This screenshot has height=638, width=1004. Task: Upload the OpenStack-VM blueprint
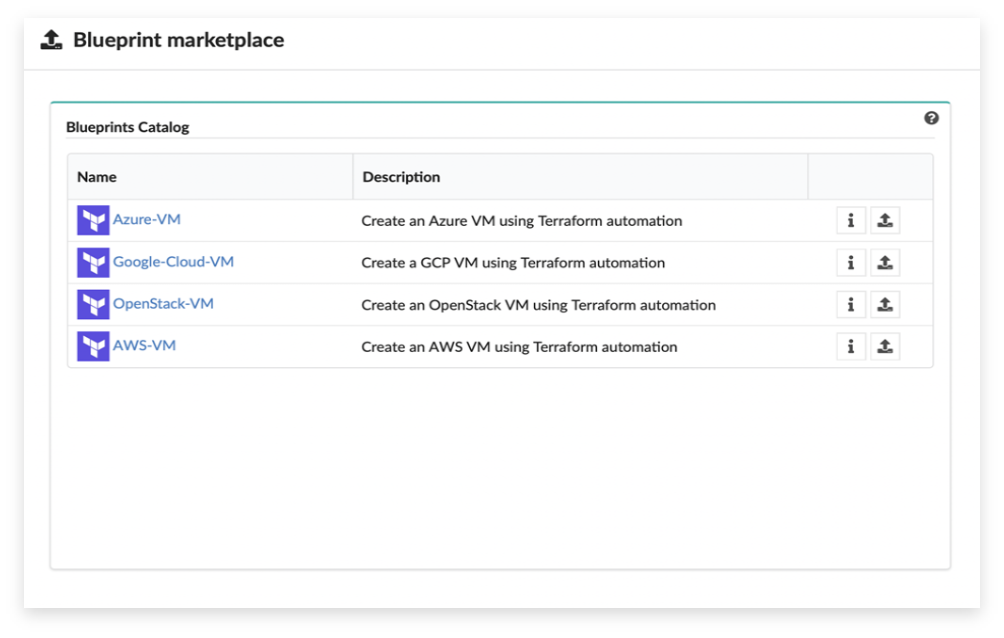click(885, 304)
